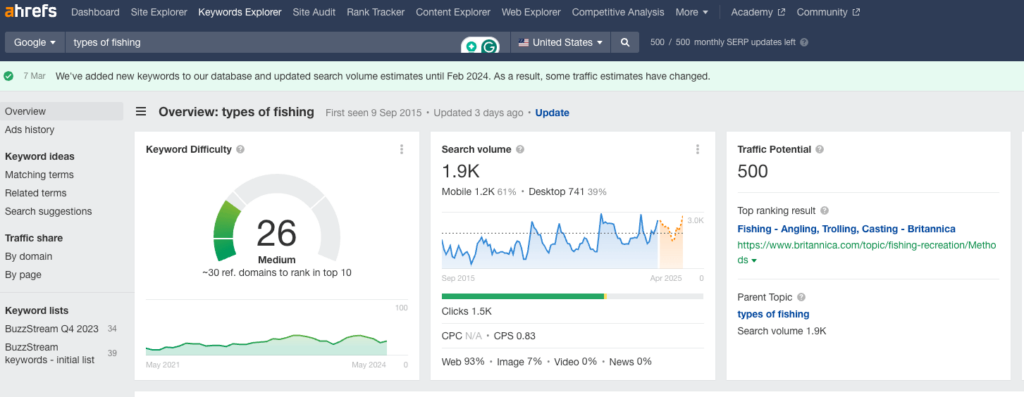Go to Keywords Explorer tab
This screenshot has width=1024, height=397.
coord(240,12)
